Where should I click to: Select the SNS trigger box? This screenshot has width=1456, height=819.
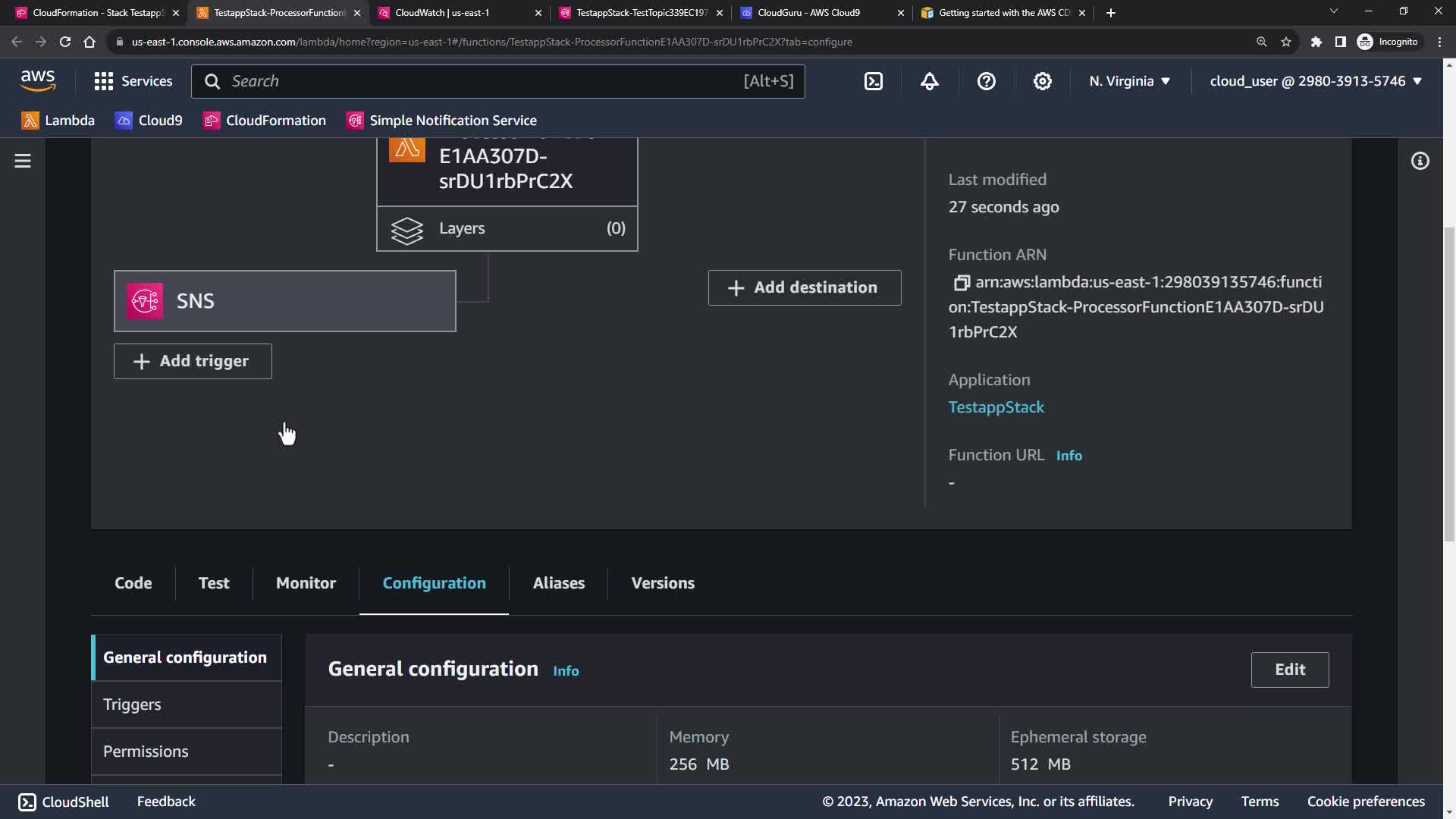coord(284,301)
